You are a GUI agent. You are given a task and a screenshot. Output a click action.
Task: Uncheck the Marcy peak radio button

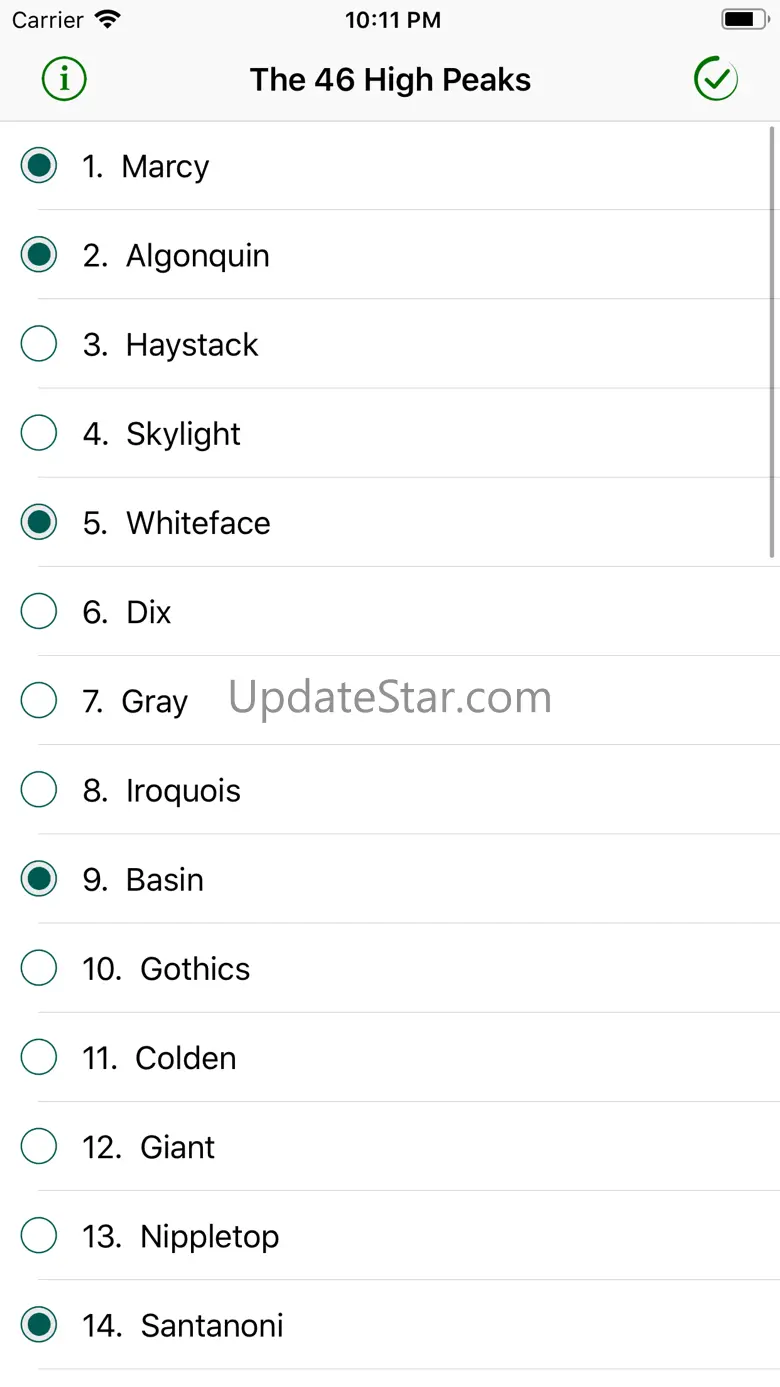point(39,166)
